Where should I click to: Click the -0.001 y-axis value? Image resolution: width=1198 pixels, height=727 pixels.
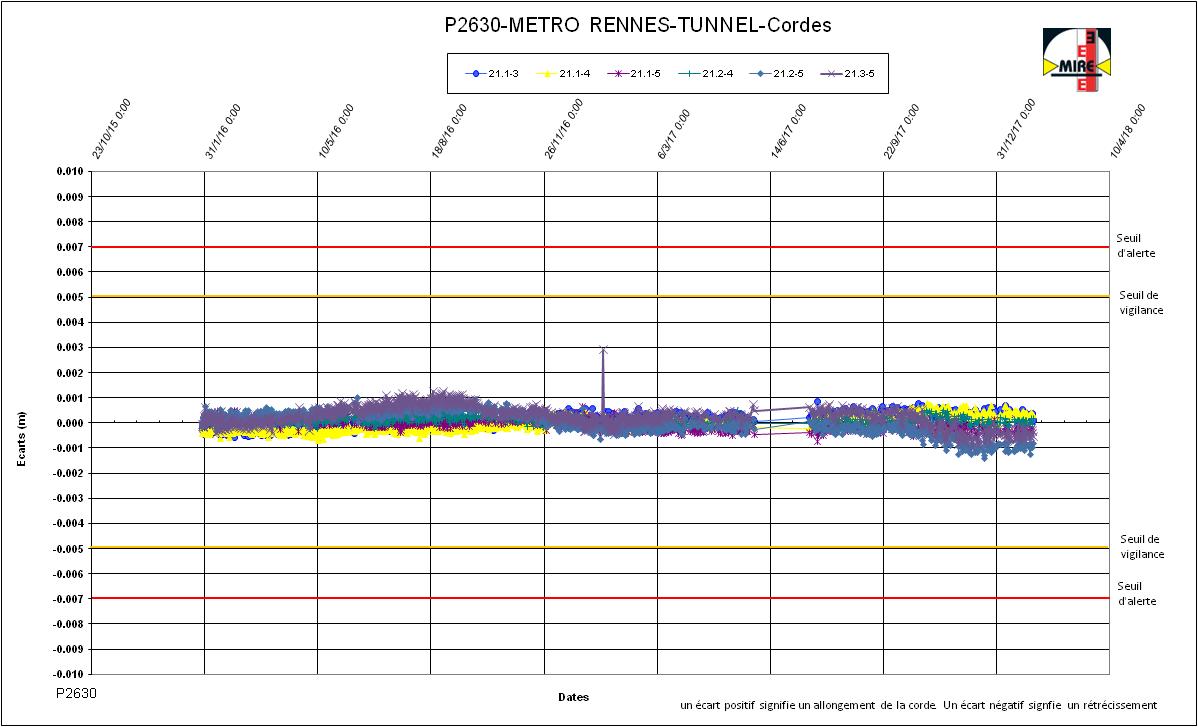(67, 448)
